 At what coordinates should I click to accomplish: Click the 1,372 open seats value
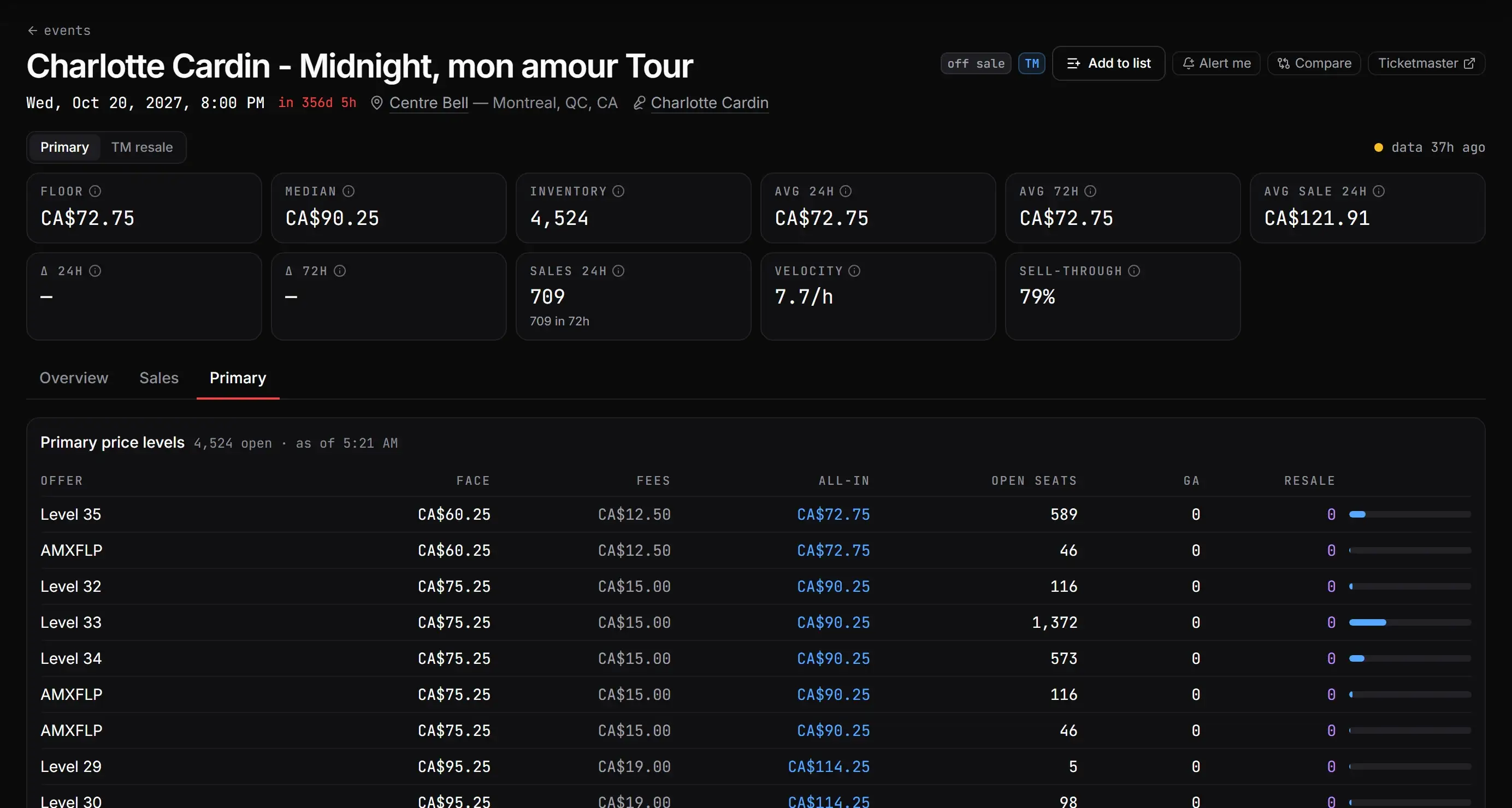[1055, 622]
